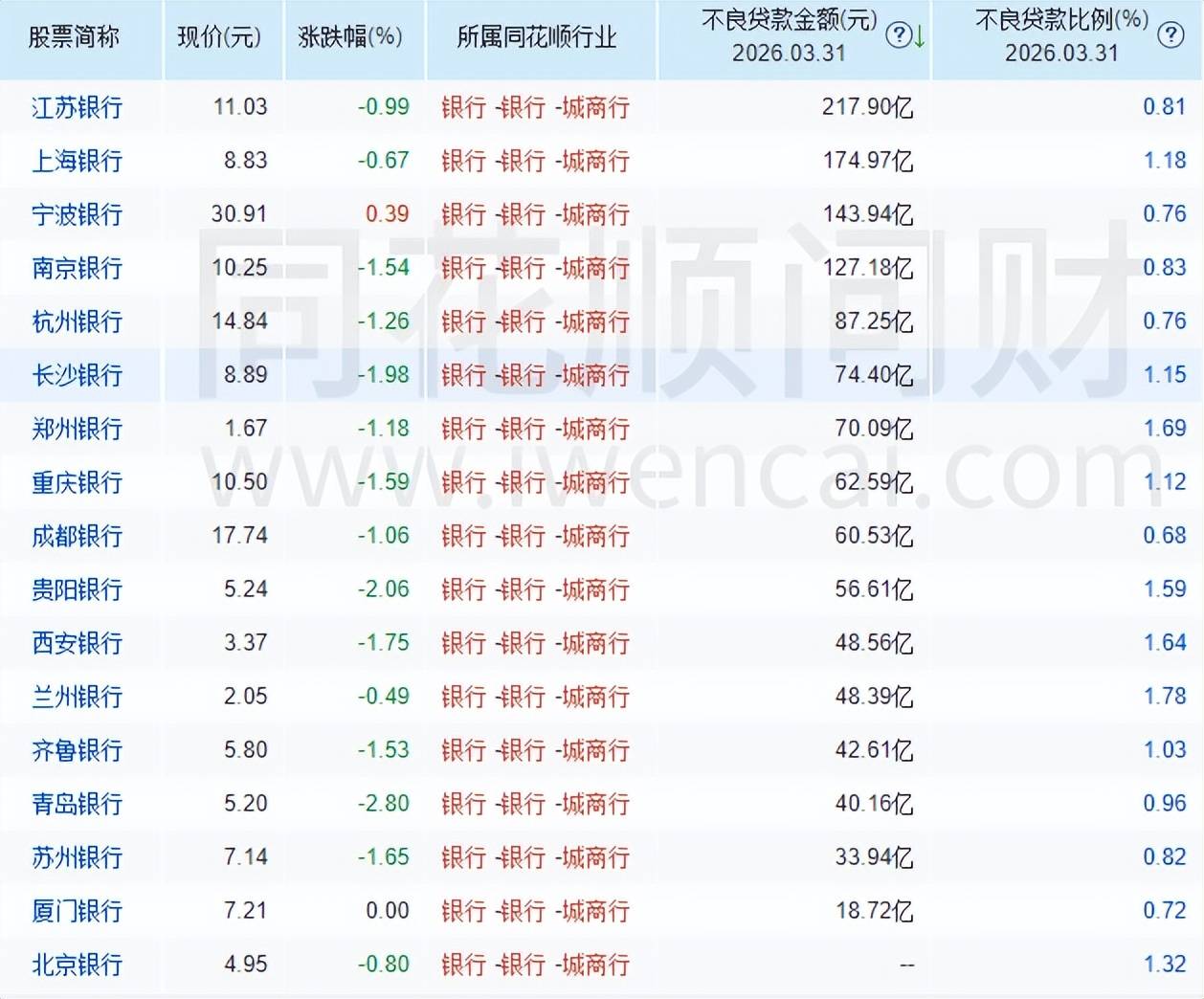Click 江苏银行 industry link 银行-银行-城商行
Screen dimensions: 1204x999
tap(536, 107)
